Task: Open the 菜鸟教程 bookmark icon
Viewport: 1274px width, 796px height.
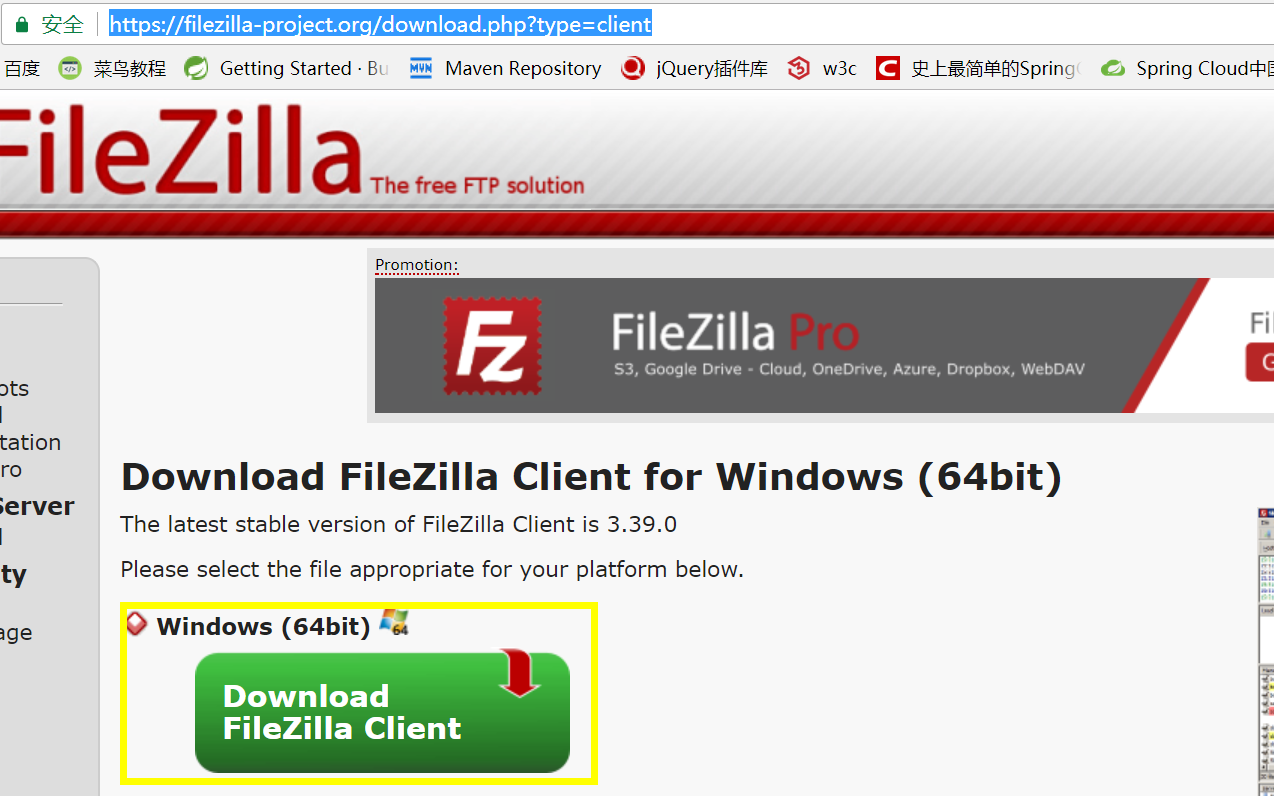Action: (x=70, y=68)
